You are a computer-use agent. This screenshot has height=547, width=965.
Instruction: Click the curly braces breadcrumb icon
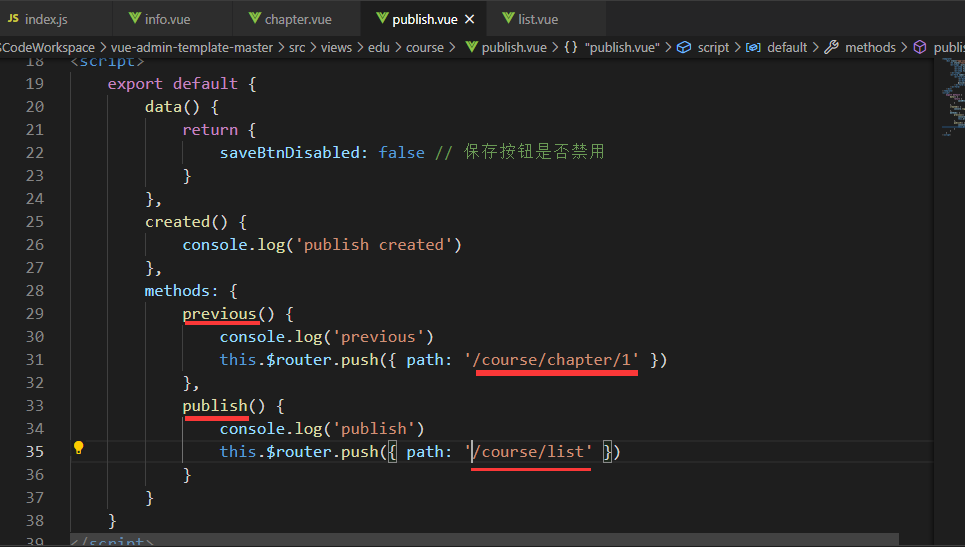(x=571, y=47)
